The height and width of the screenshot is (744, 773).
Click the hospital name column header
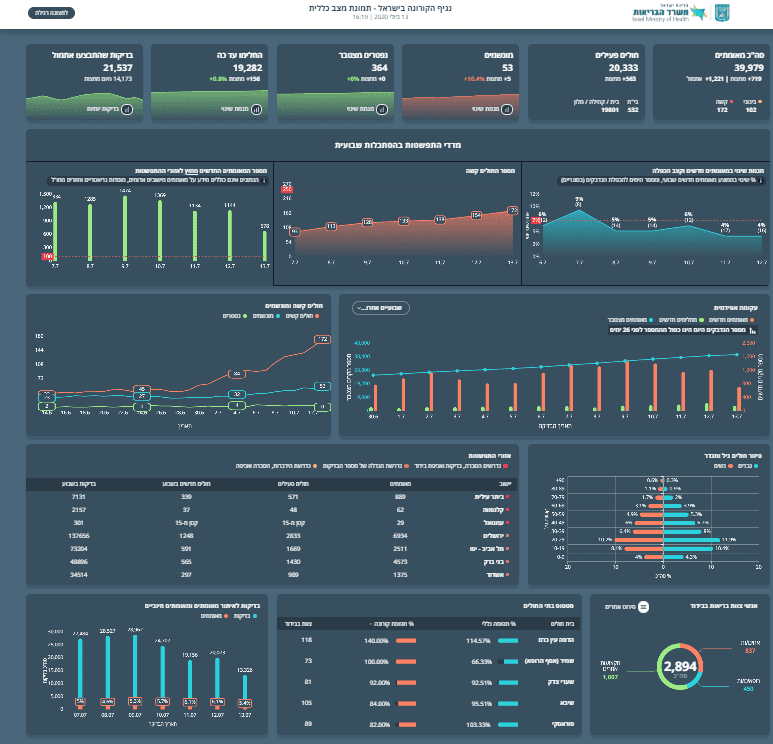pyautogui.click(x=562, y=624)
